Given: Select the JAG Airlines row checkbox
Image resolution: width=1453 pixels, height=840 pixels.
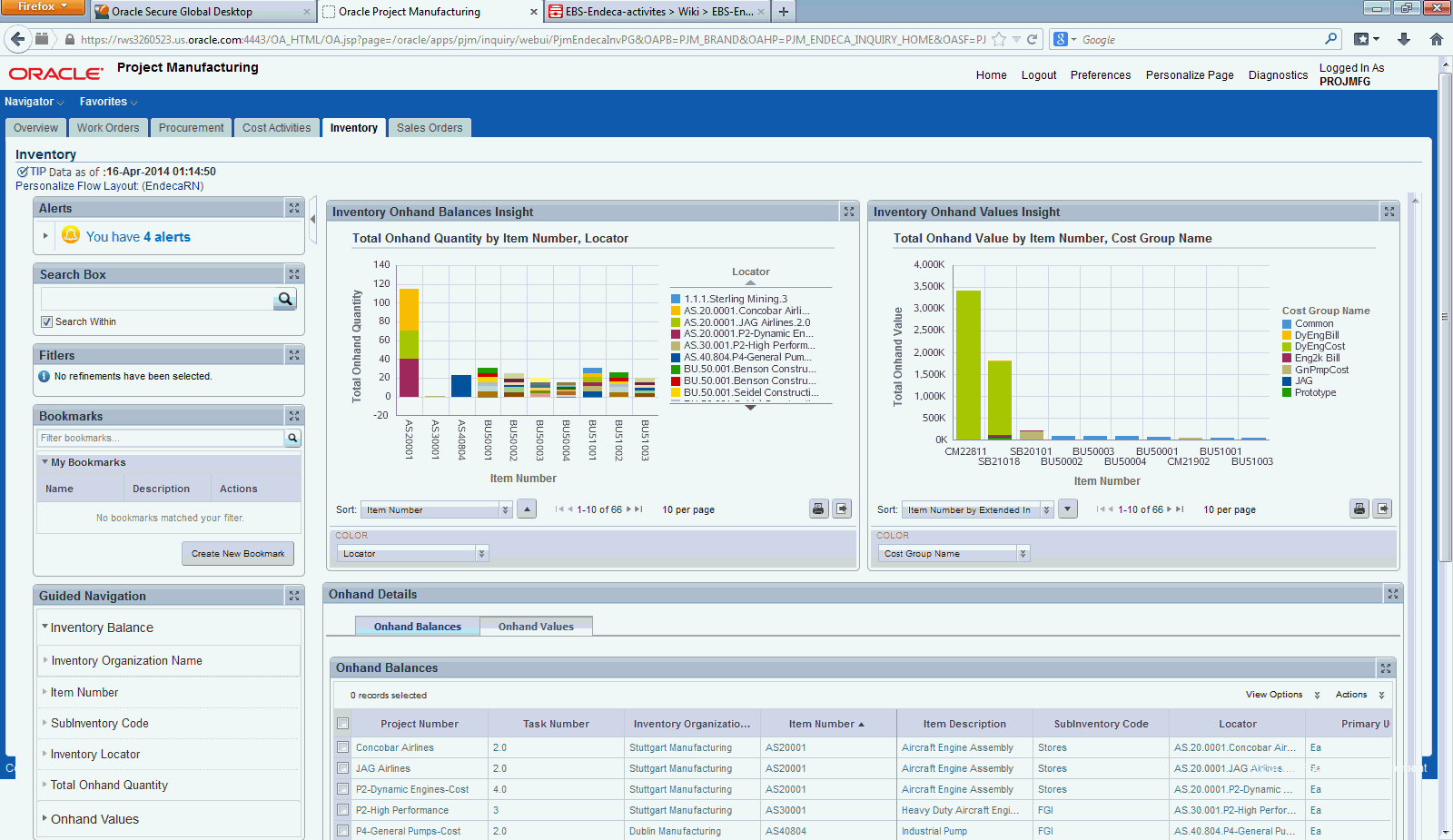Looking at the screenshot, I should (342, 768).
